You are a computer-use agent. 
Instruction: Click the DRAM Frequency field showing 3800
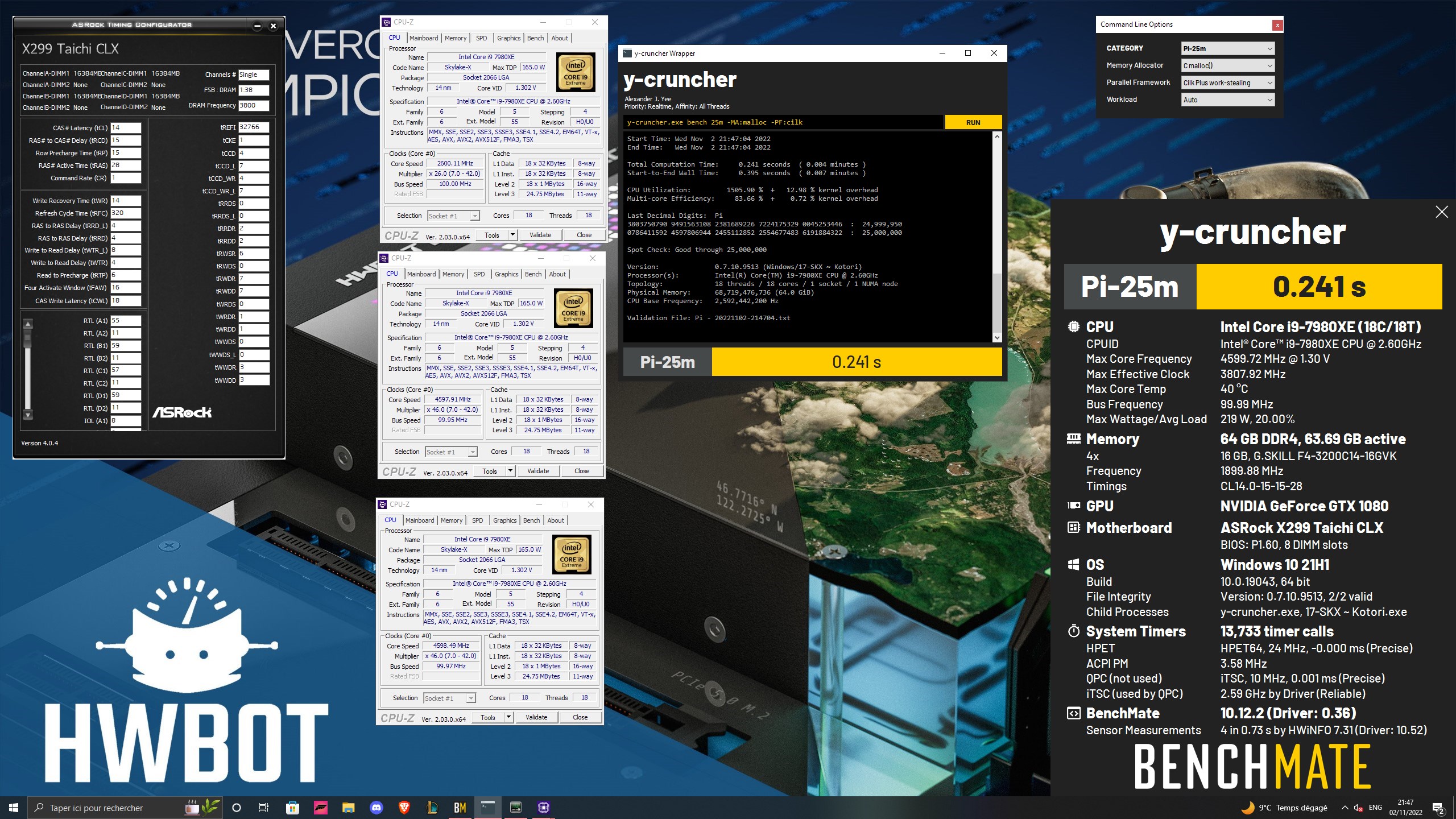click(253, 105)
